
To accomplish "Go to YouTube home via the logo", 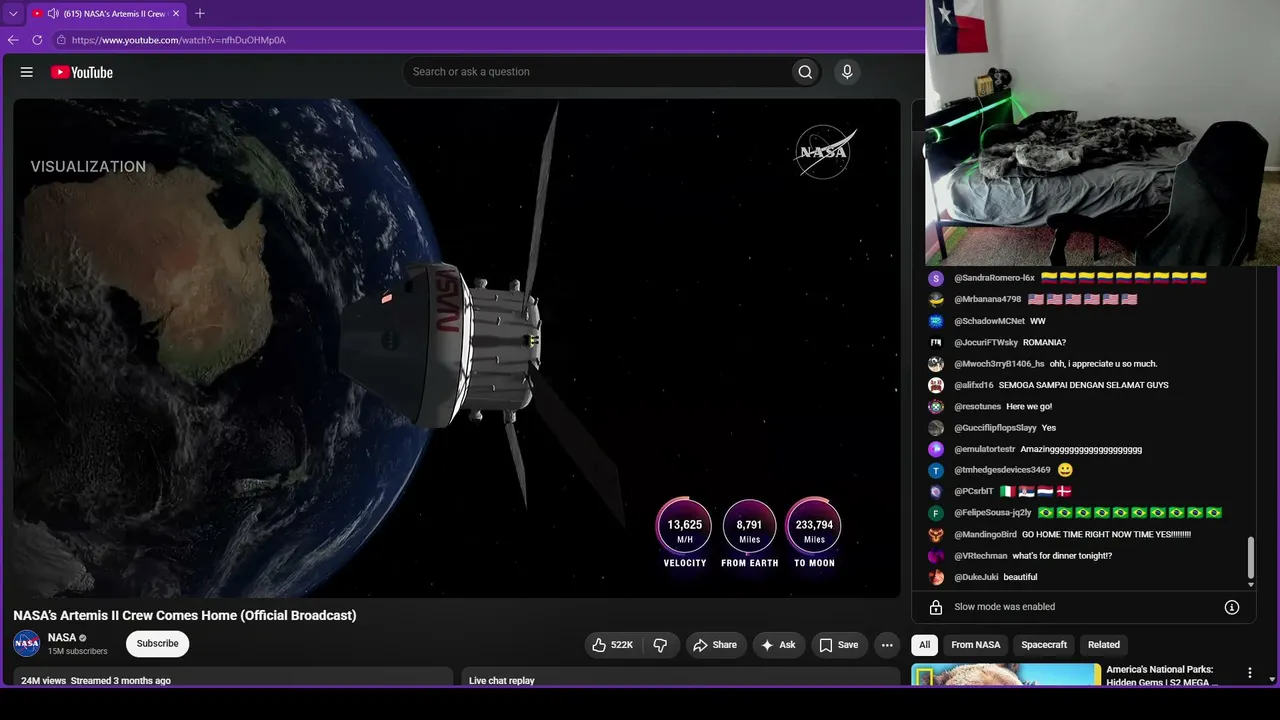I will (x=82, y=72).
